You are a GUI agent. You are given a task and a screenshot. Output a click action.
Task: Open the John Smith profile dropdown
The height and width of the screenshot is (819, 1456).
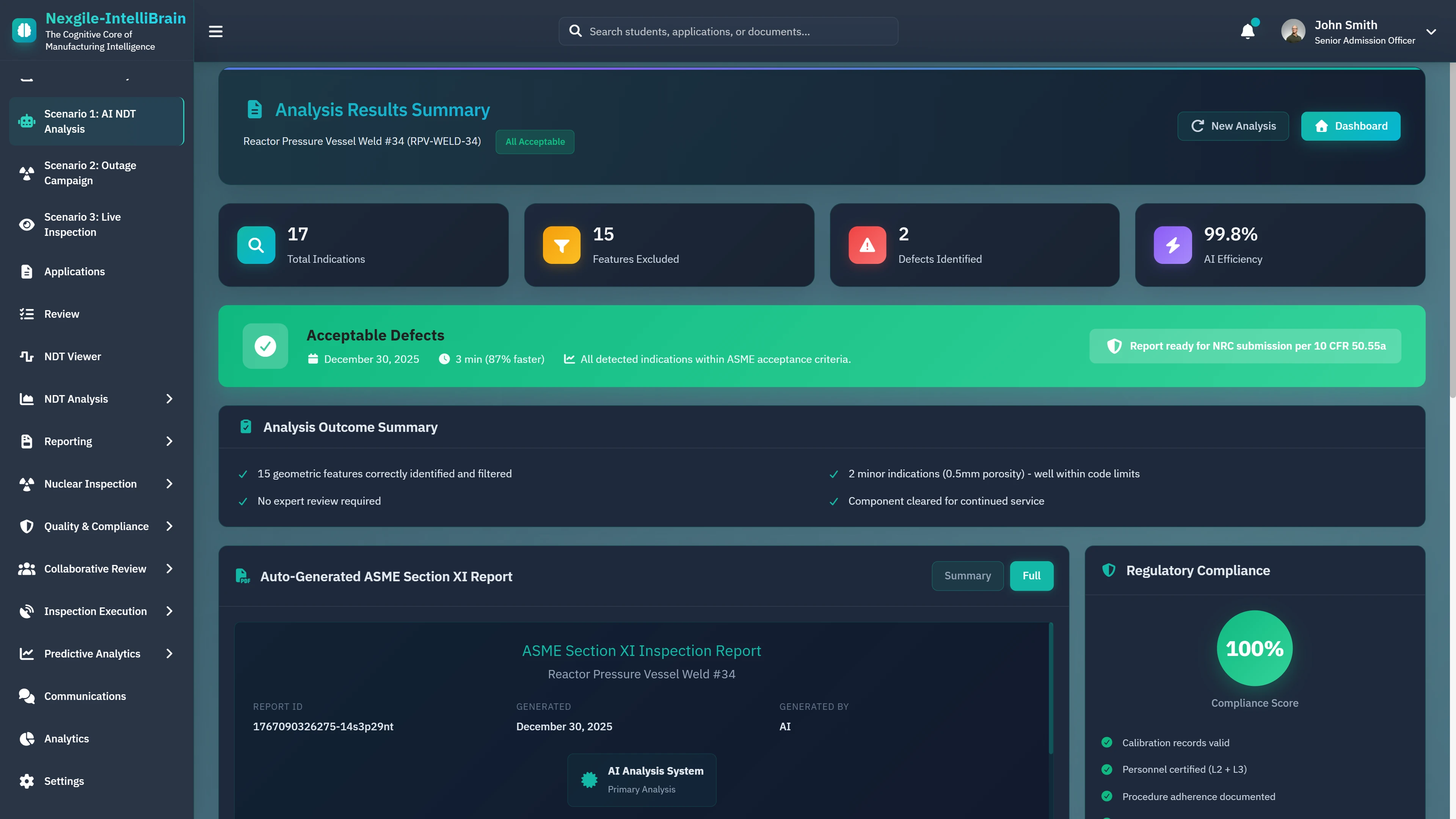click(x=1431, y=31)
